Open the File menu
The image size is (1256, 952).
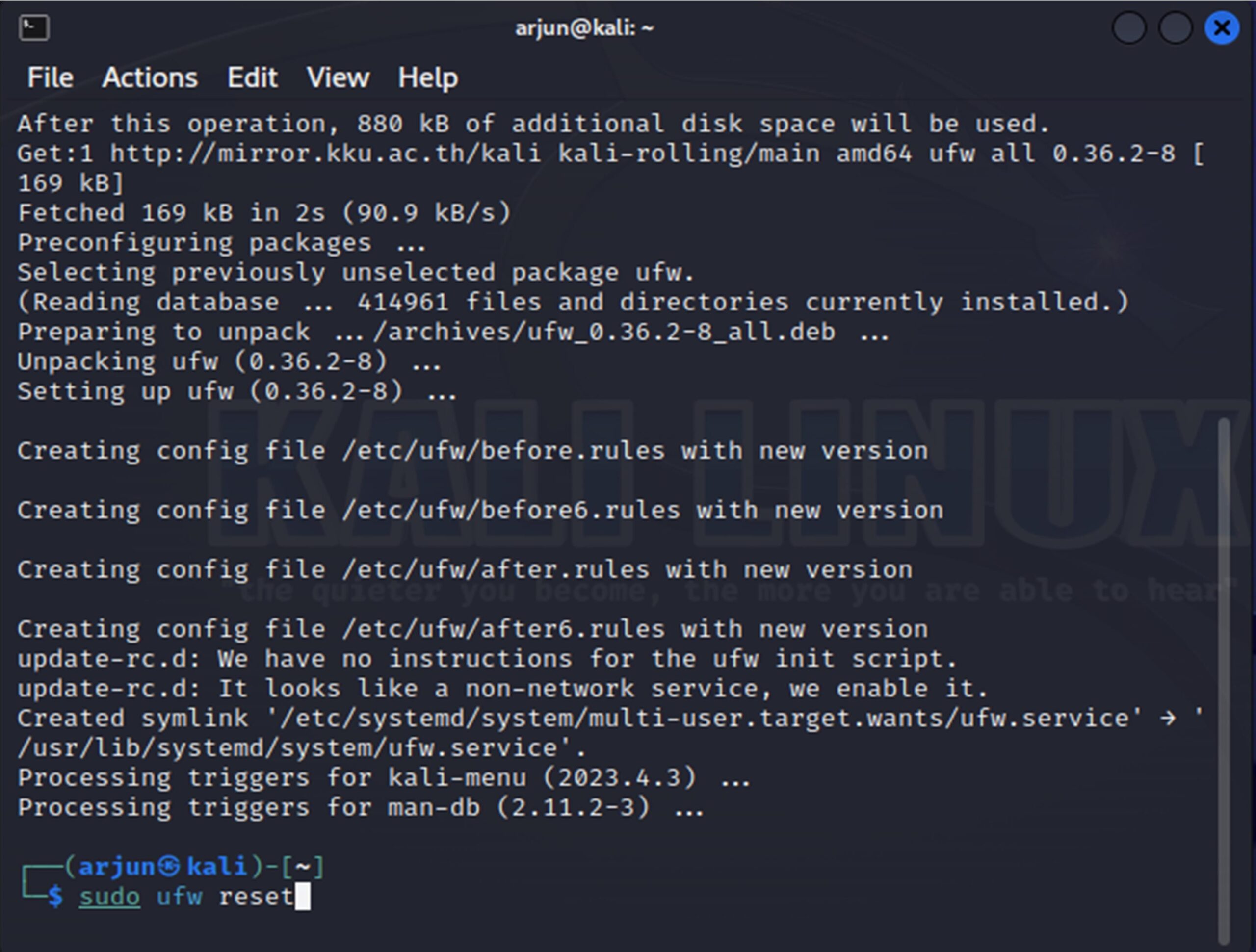coord(51,77)
